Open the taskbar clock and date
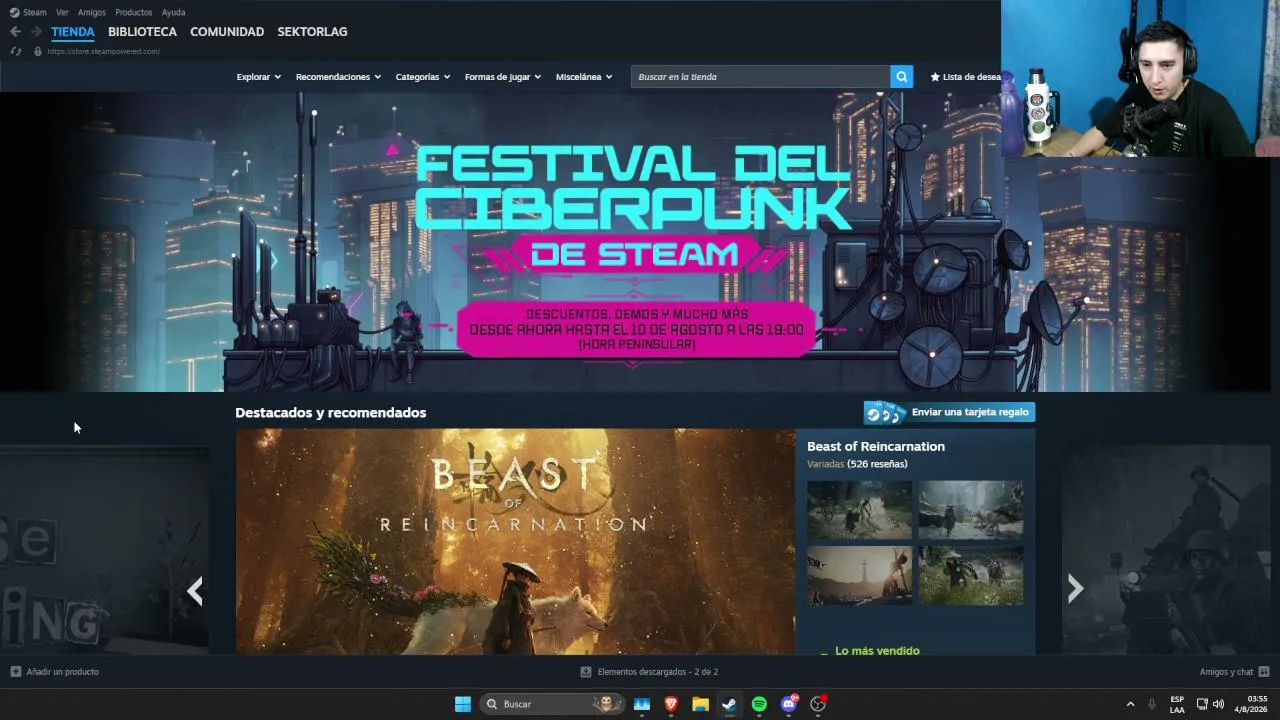 point(1251,704)
